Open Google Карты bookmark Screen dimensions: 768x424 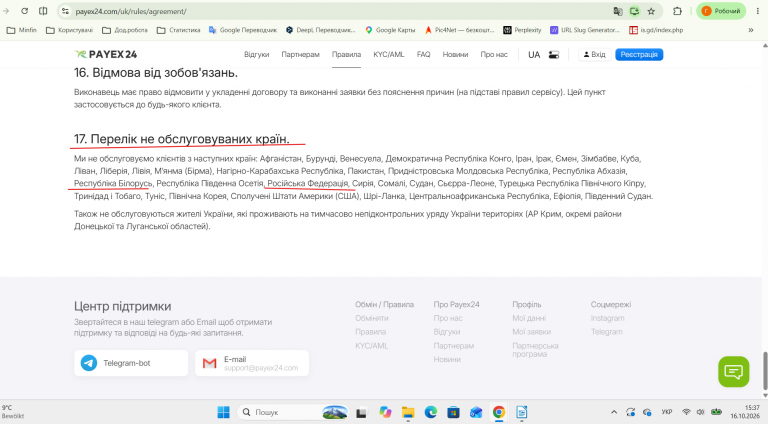390,30
